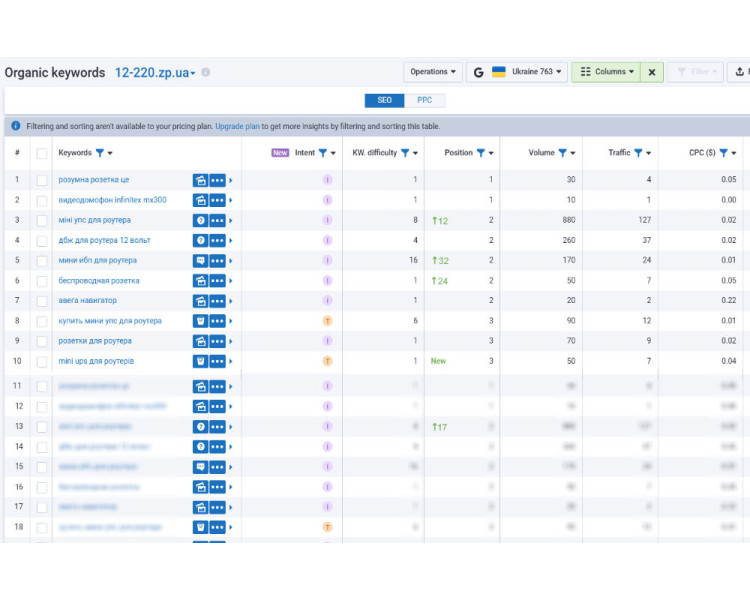Open the Operations dropdown
Image resolution: width=750 pixels, height=600 pixels.
[x=433, y=72]
